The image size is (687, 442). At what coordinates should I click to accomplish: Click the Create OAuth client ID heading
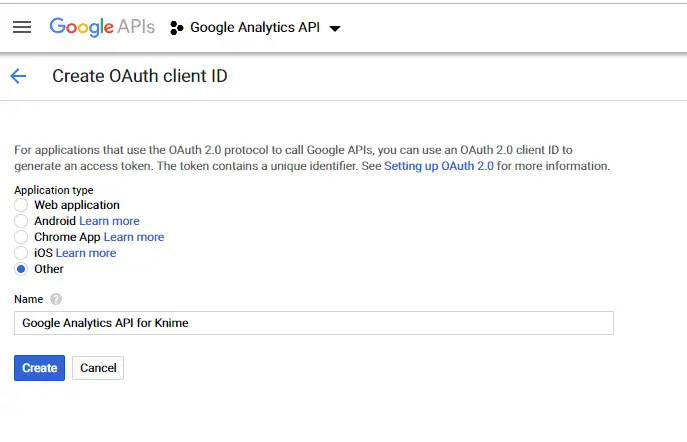click(x=140, y=76)
